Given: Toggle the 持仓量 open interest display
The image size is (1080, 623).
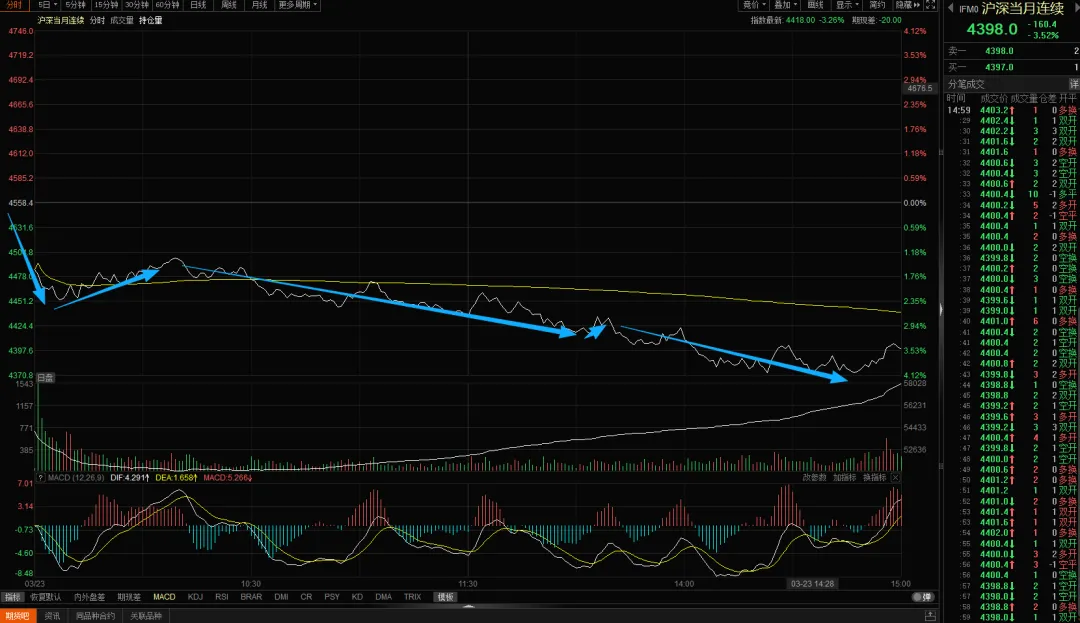Looking at the screenshot, I should tap(151, 21).
